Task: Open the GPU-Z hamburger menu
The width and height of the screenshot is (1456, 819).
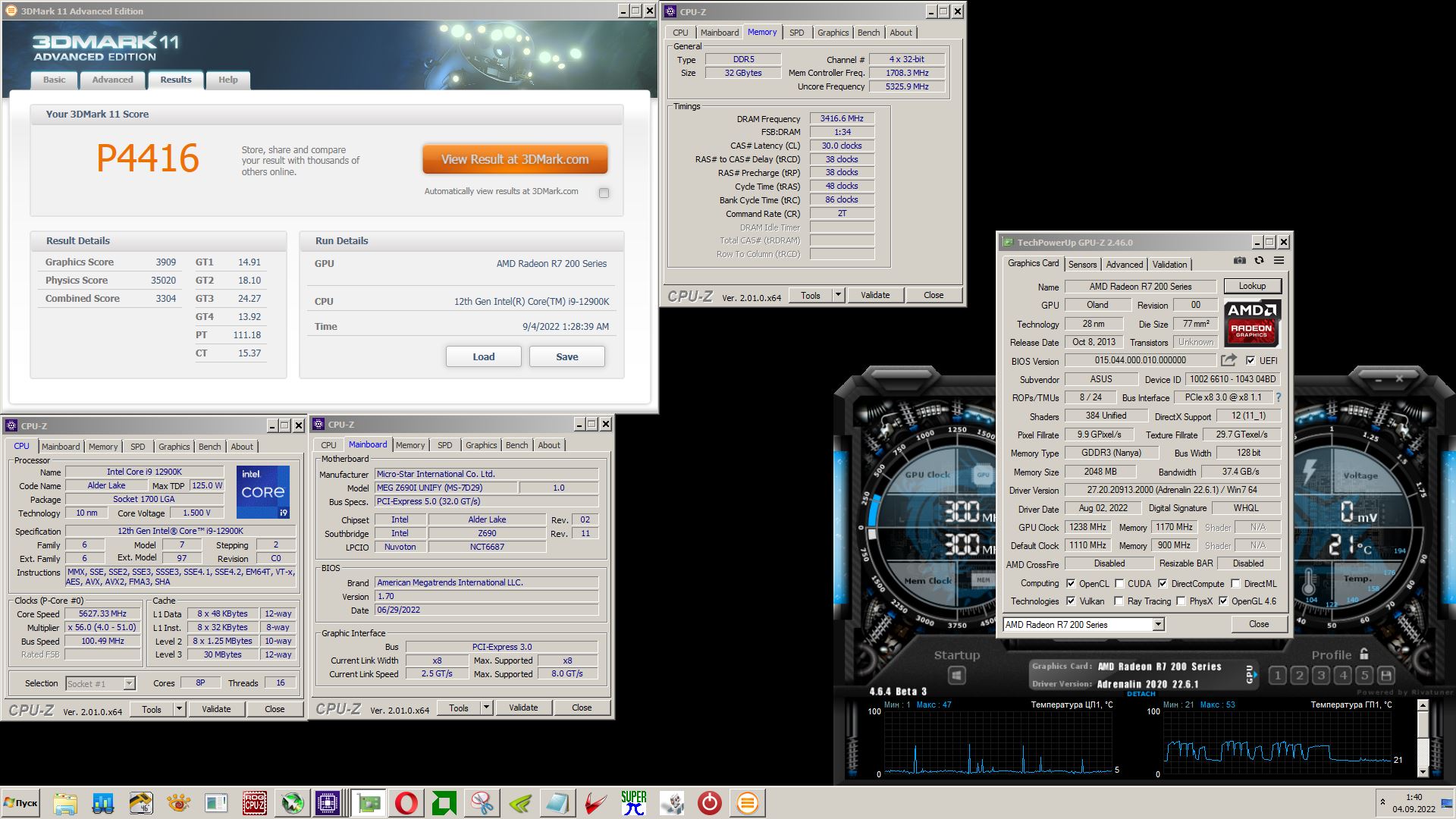Action: (1279, 260)
